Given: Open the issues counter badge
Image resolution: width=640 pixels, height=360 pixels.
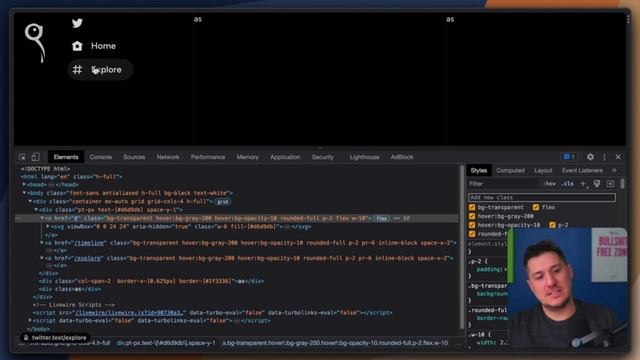Looking at the screenshot, I should (x=569, y=157).
